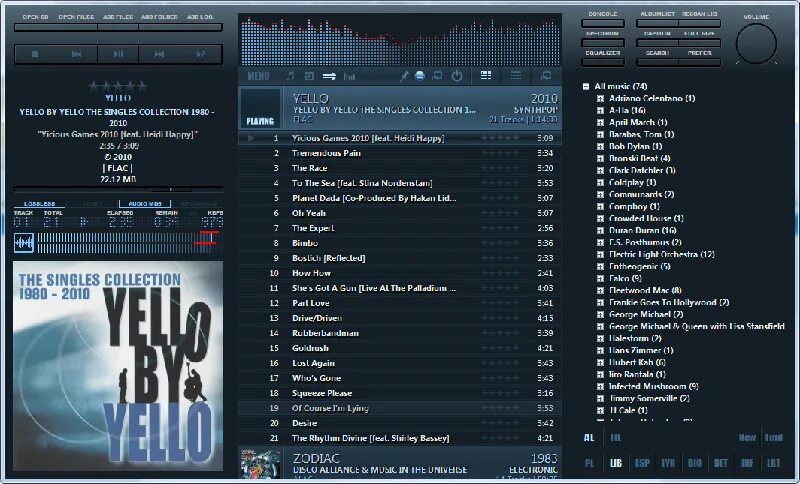Select track The Rhythm Divine feat. Shirley Bassey
The image size is (800, 484).
pos(400,438)
